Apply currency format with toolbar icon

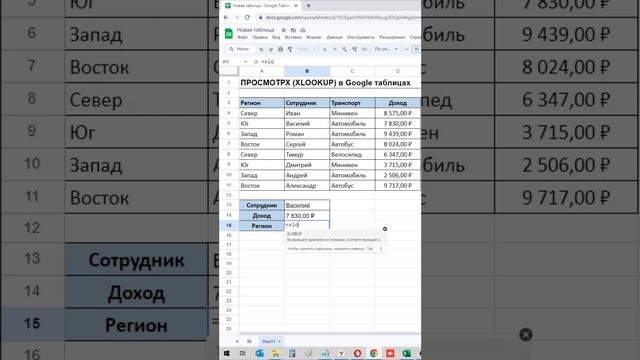click(x=325, y=49)
